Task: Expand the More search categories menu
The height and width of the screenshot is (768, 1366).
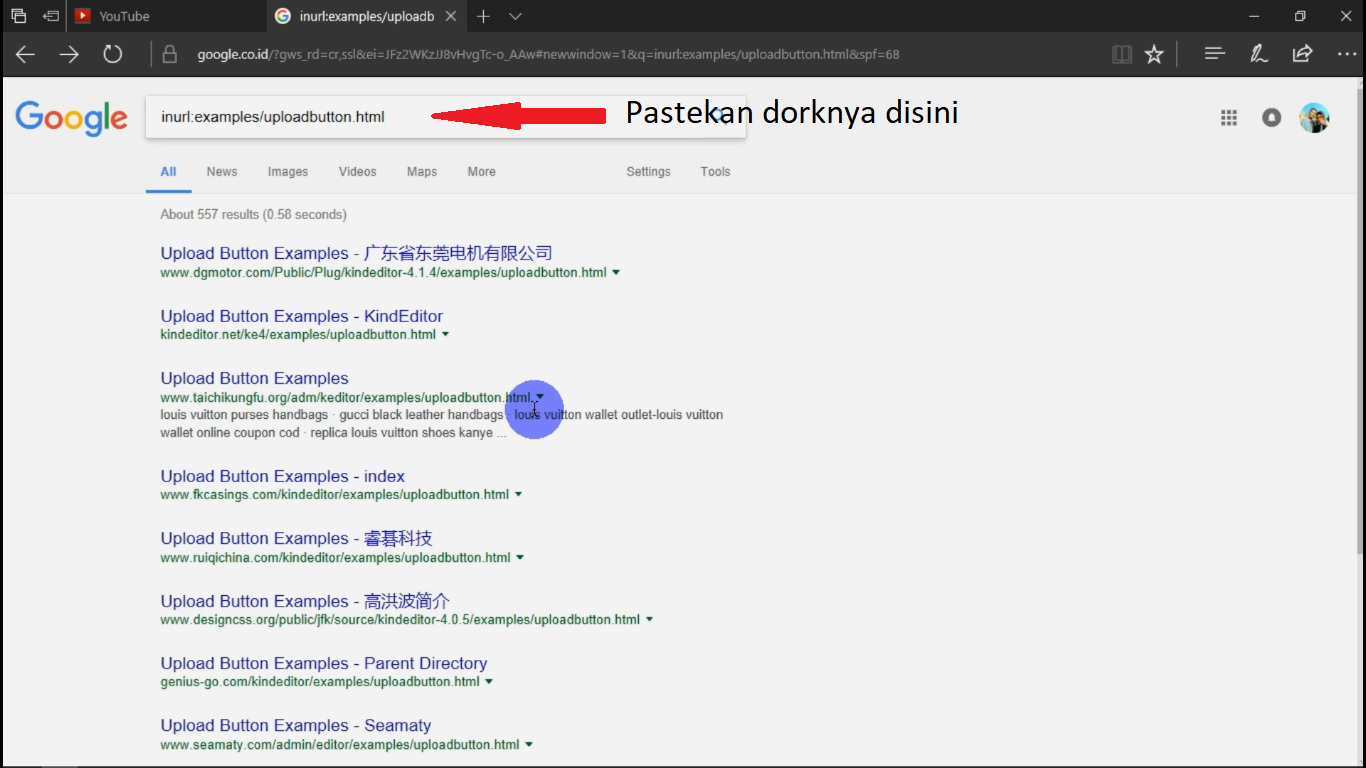Action: [x=481, y=171]
